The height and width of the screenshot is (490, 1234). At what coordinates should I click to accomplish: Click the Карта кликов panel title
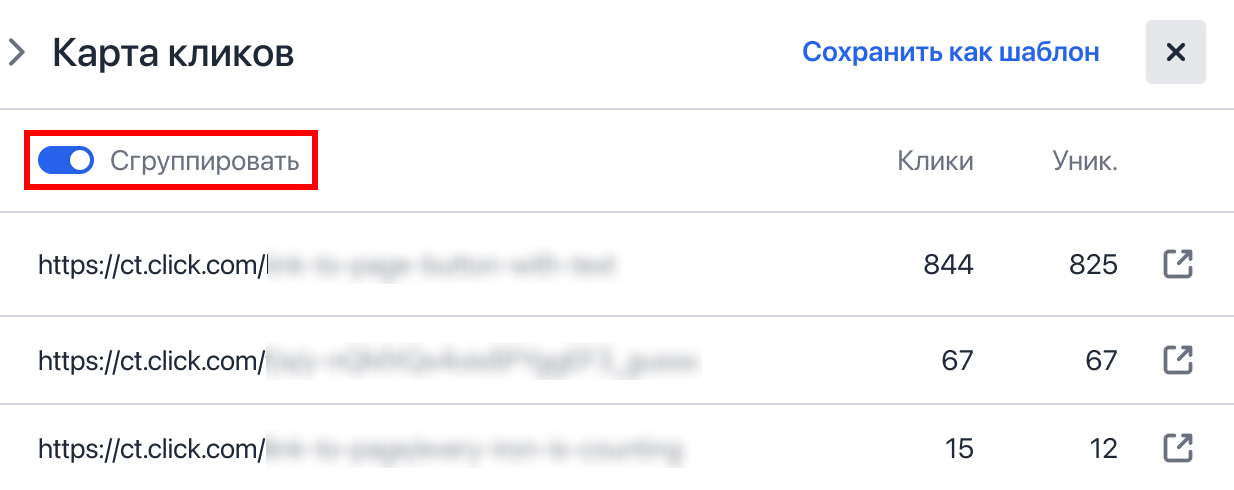click(173, 53)
